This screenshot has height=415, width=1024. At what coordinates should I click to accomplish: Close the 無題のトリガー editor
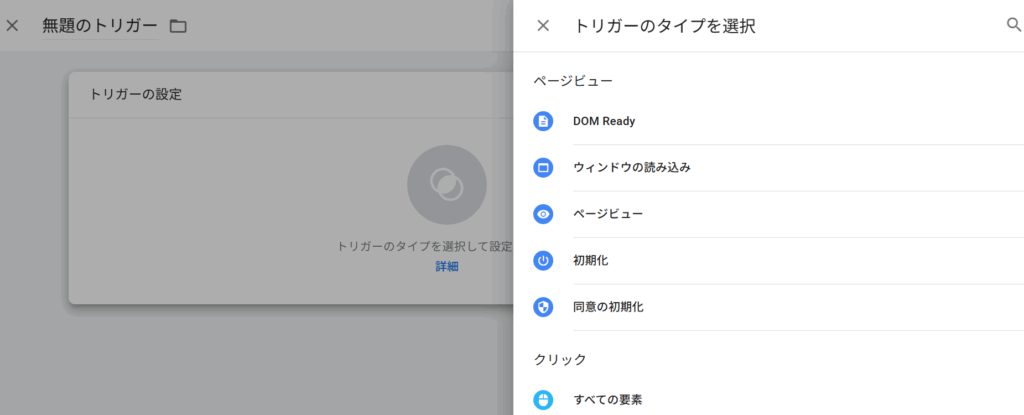pyautogui.click(x=12, y=26)
